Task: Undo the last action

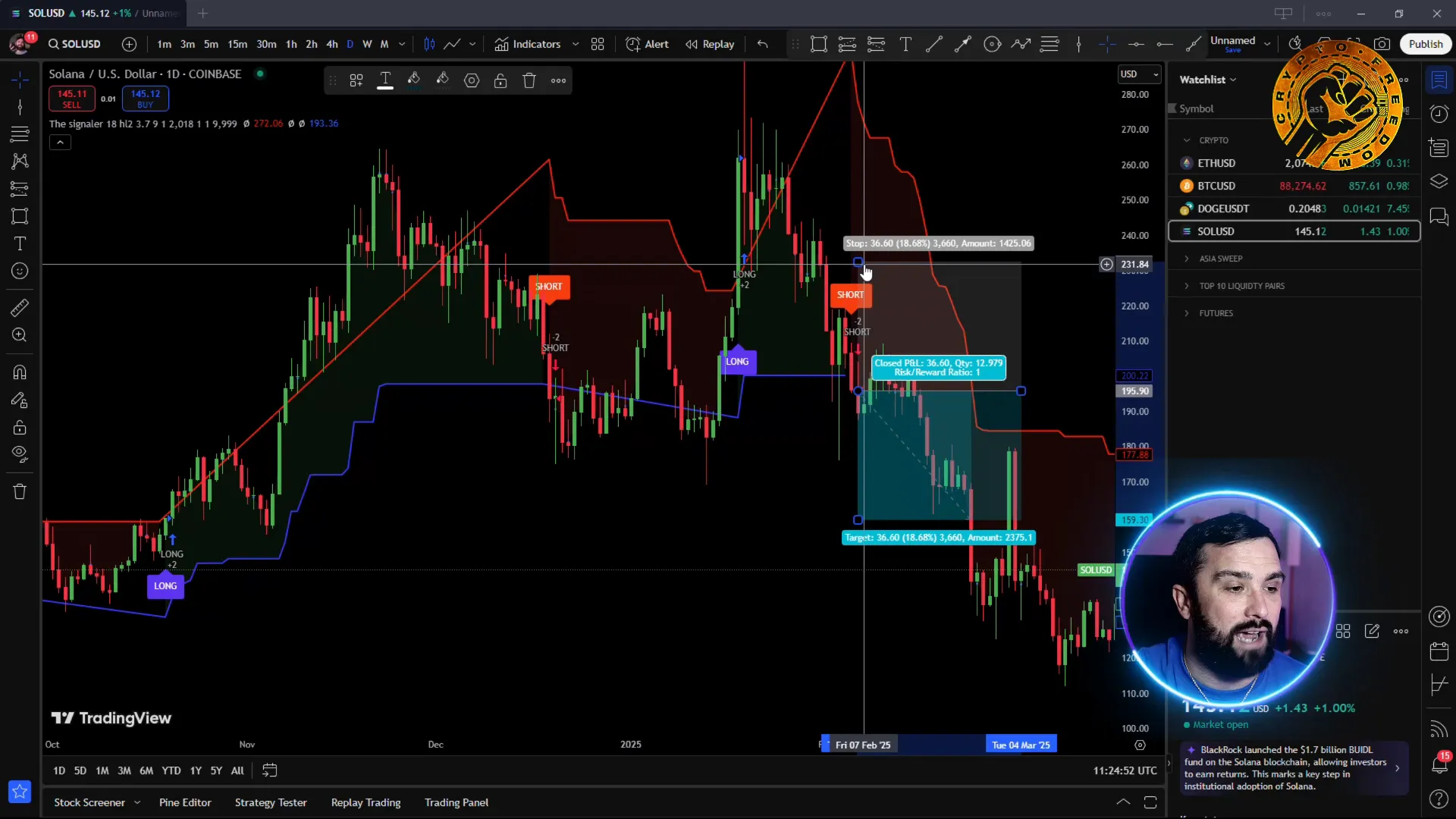Action: (763, 44)
